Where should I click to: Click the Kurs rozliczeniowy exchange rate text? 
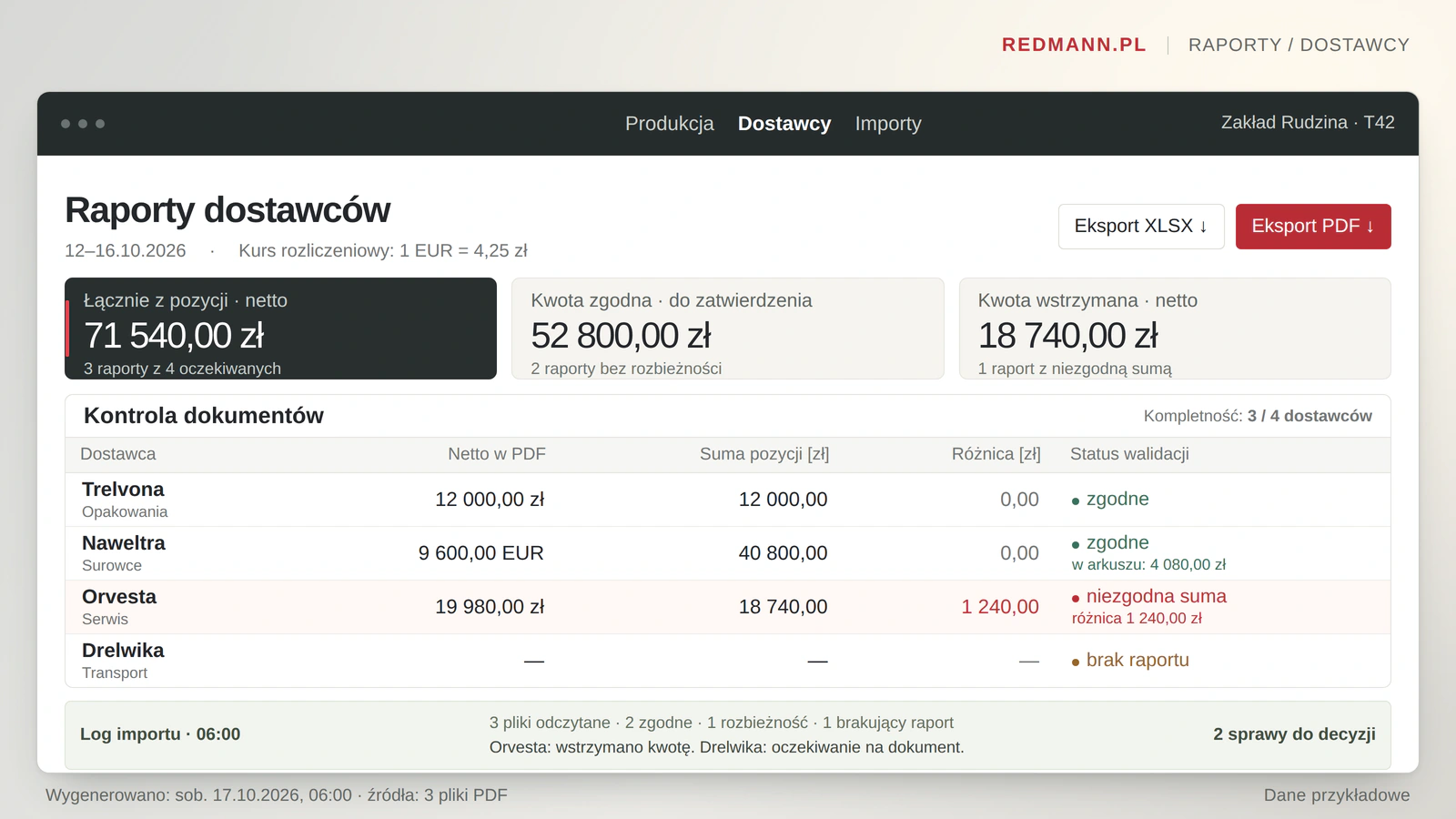[383, 251]
